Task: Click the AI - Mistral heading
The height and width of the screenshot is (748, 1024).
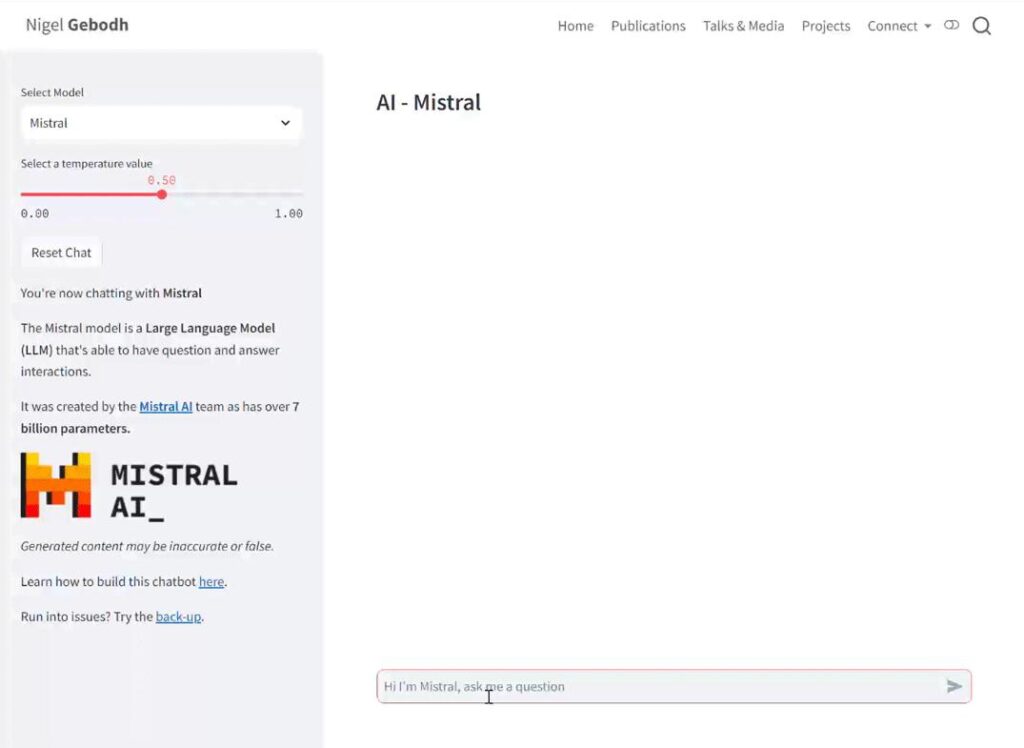Action: 428,103
